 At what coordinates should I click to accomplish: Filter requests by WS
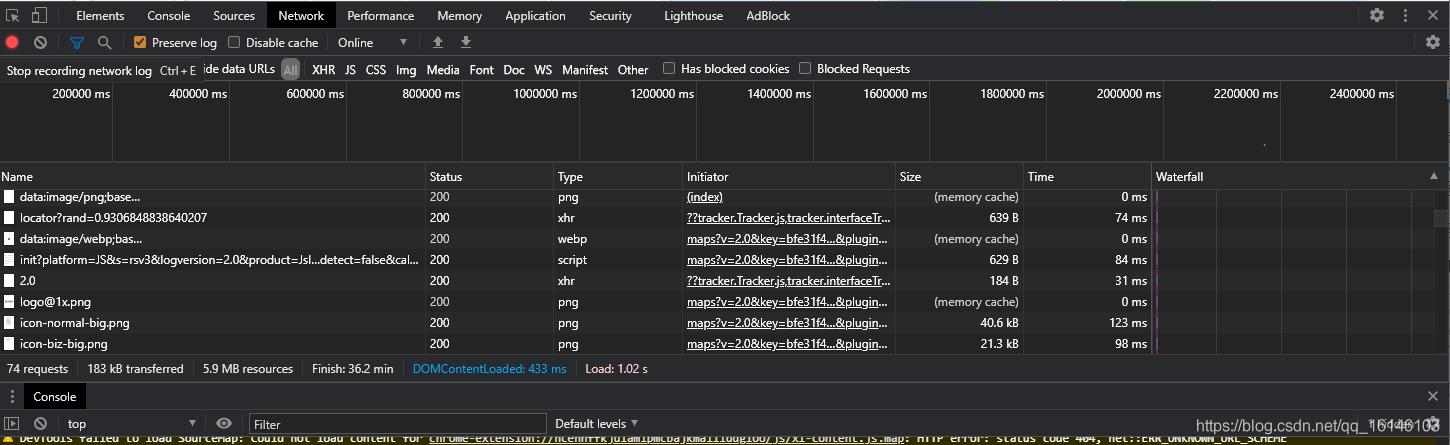543,69
